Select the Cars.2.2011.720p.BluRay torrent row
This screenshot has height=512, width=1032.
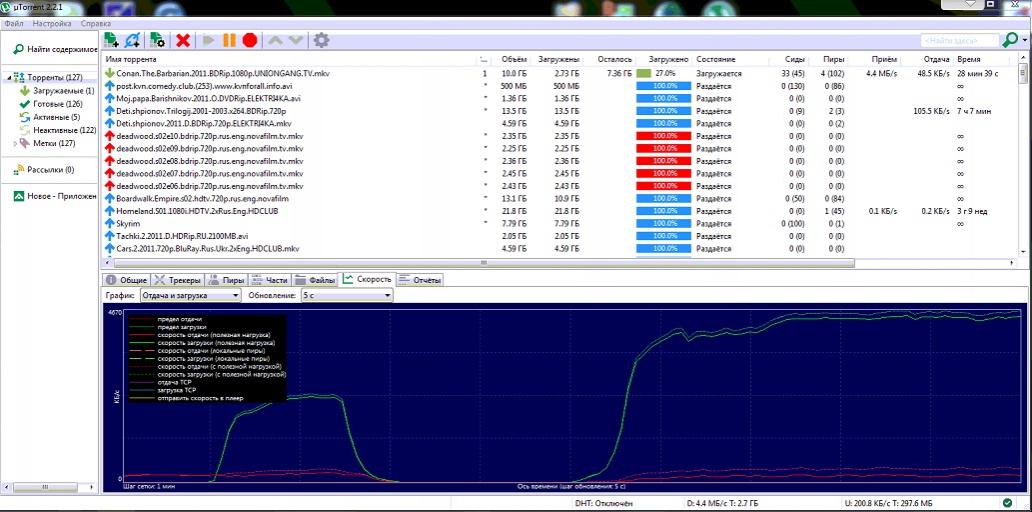561,249
